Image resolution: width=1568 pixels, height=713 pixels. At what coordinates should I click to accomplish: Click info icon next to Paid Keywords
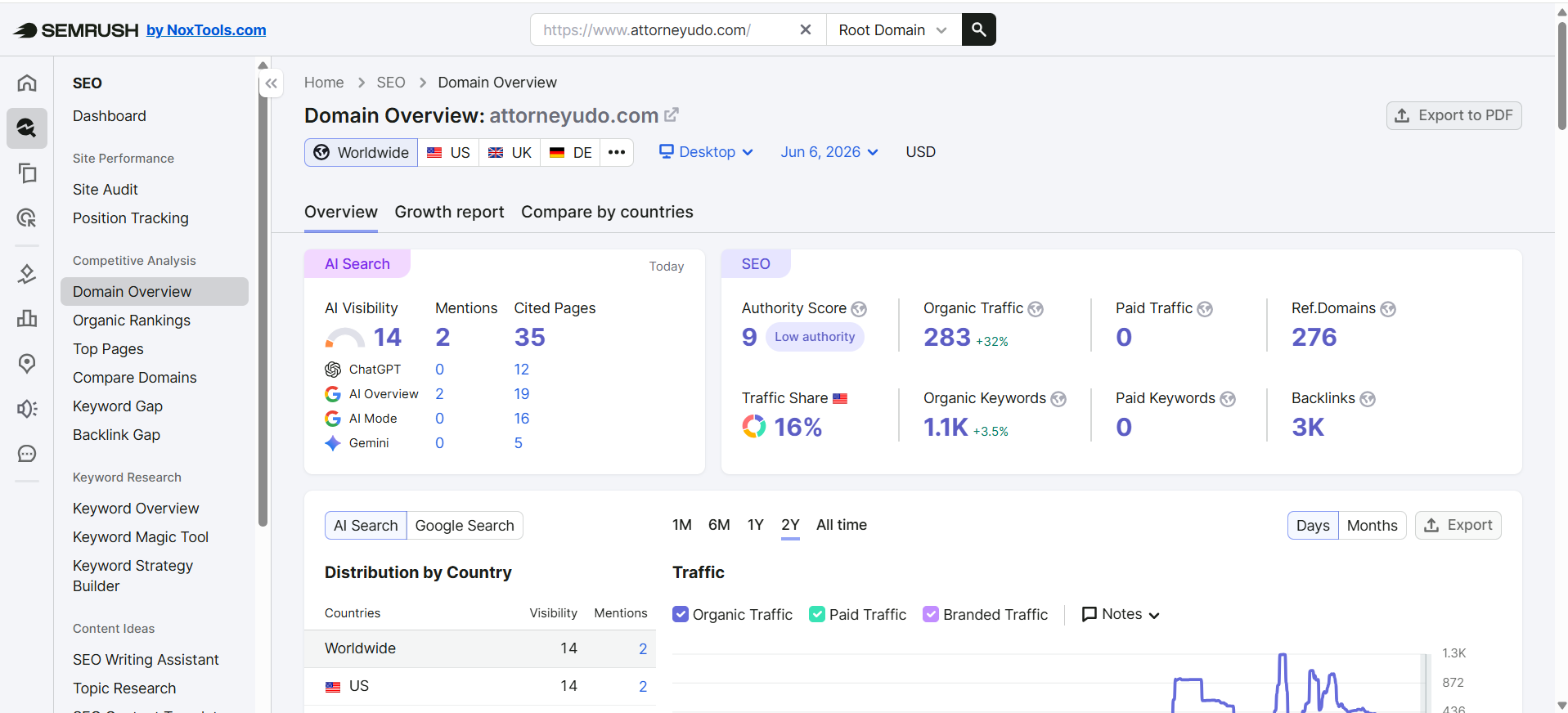pos(1228,399)
